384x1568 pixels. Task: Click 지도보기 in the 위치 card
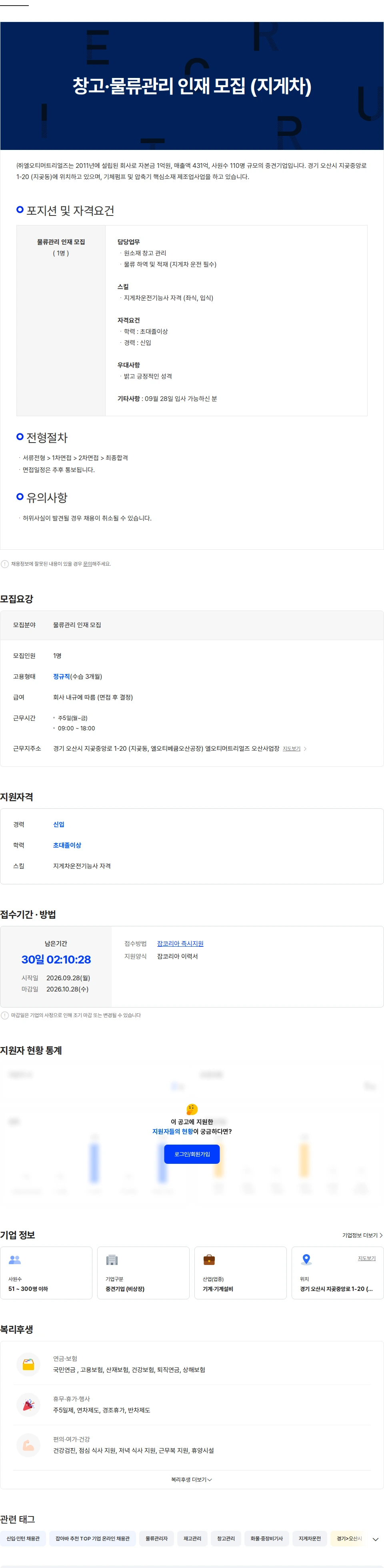[x=366, y=1258]
